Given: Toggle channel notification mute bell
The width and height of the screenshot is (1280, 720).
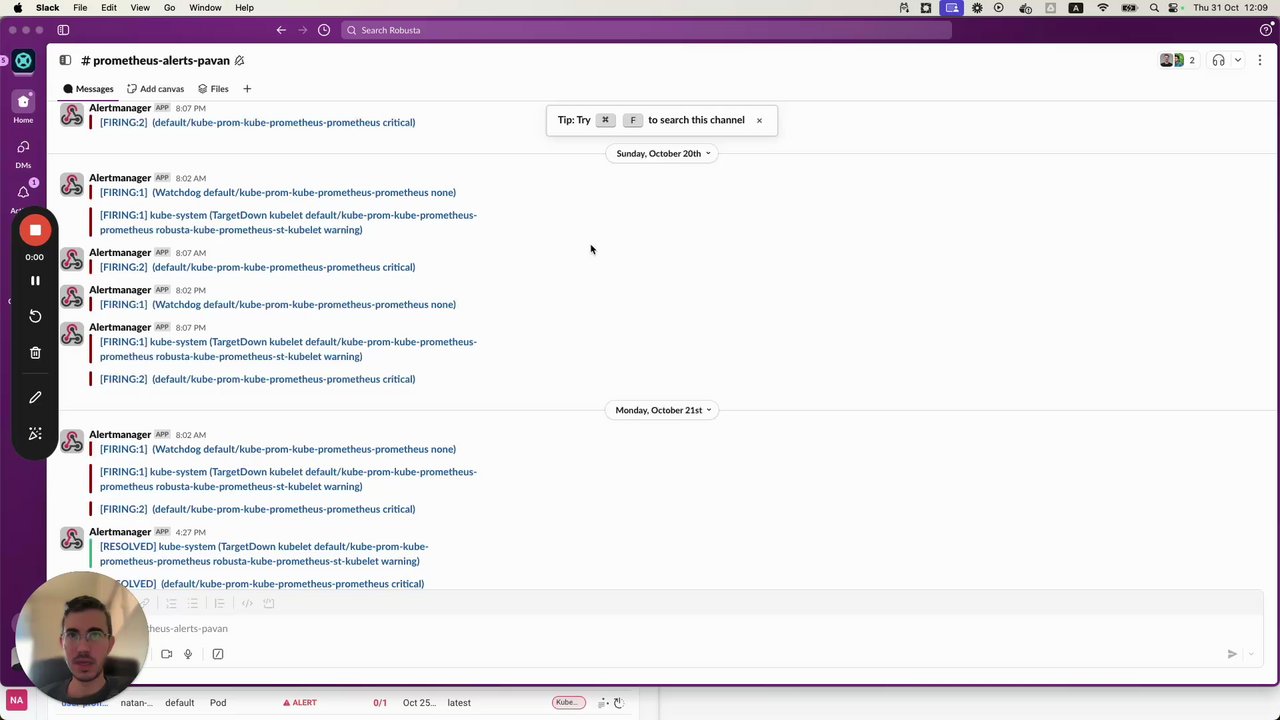Looking at the screenshot, I should pyautogui.click(x=239, y=61).
